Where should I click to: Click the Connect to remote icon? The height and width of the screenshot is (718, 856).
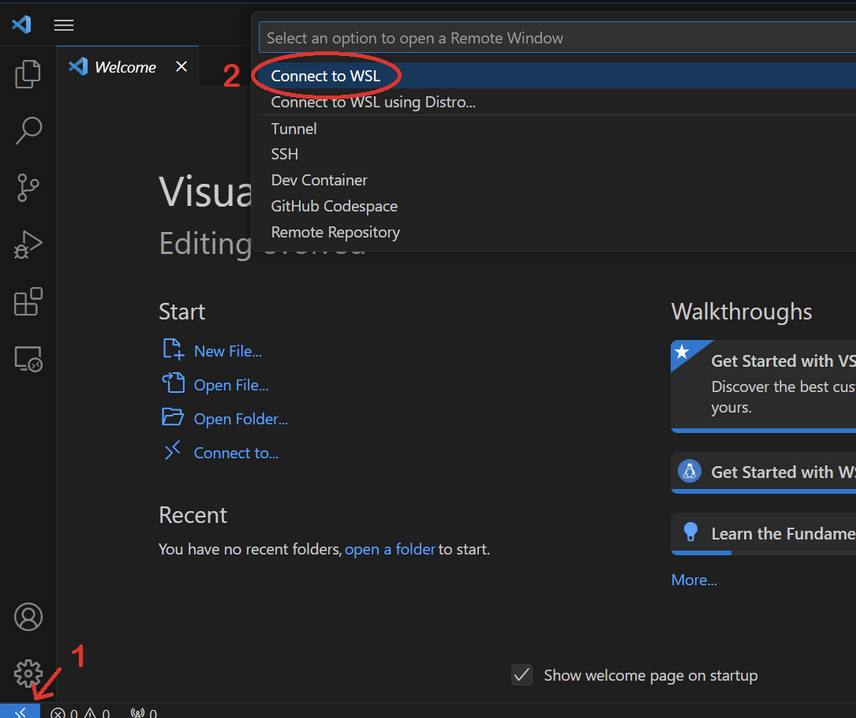click(173, 450)
